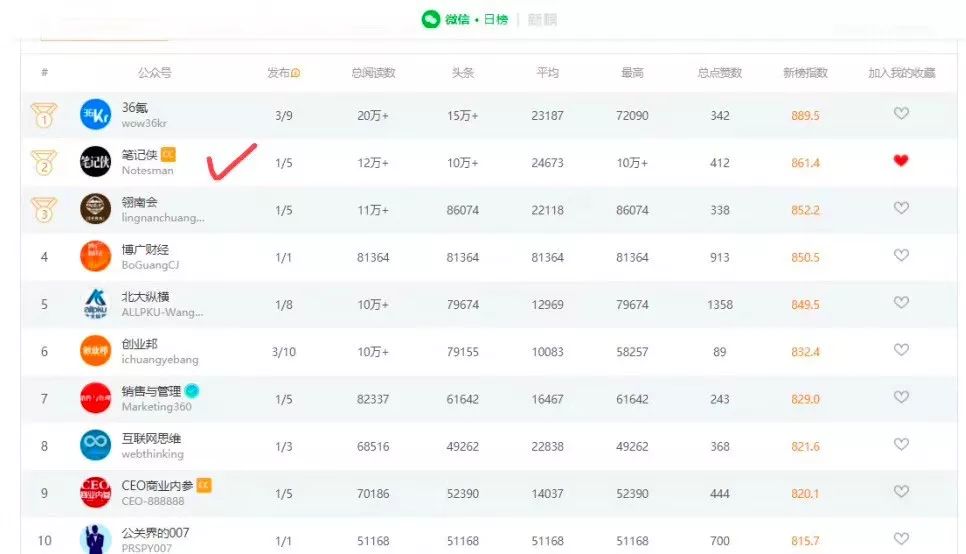This screenshot has height=554, width=966.
Task: Click the Marketing360 account ID
Action: click(156, 407)
